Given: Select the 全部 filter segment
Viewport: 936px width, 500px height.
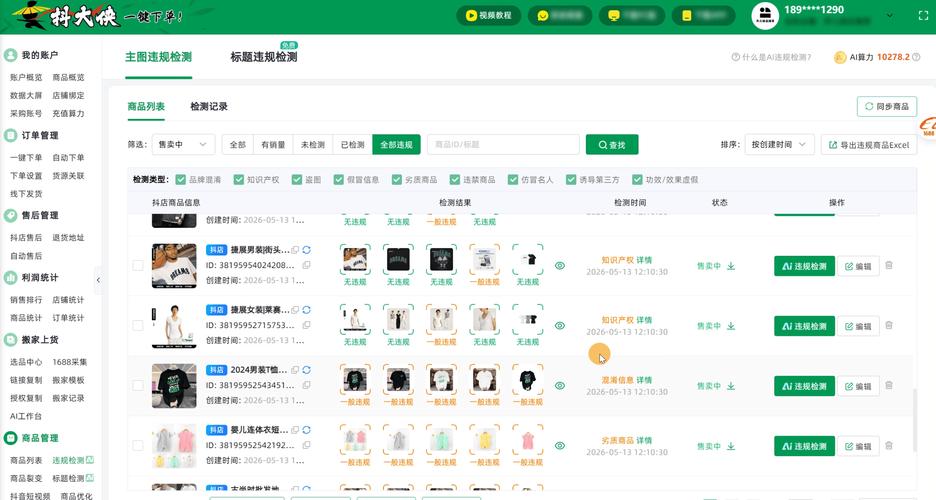Looking at the screenshot, I should [x=238, y=144].
